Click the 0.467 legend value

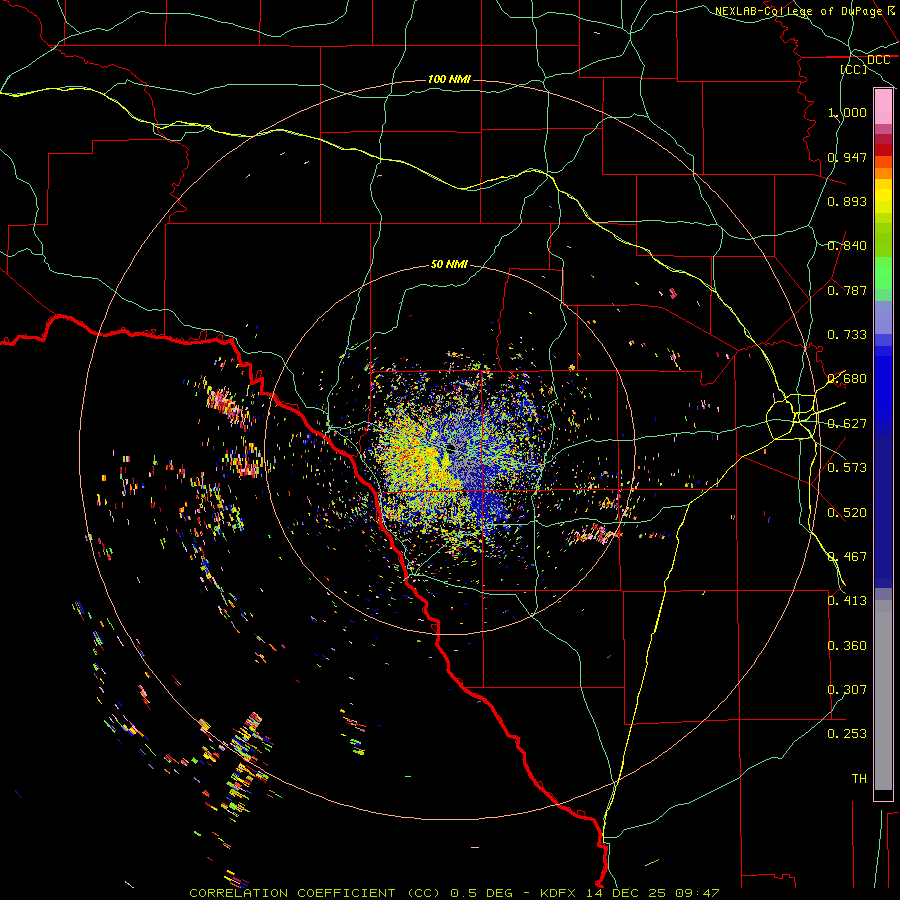[x=847, y=557]
